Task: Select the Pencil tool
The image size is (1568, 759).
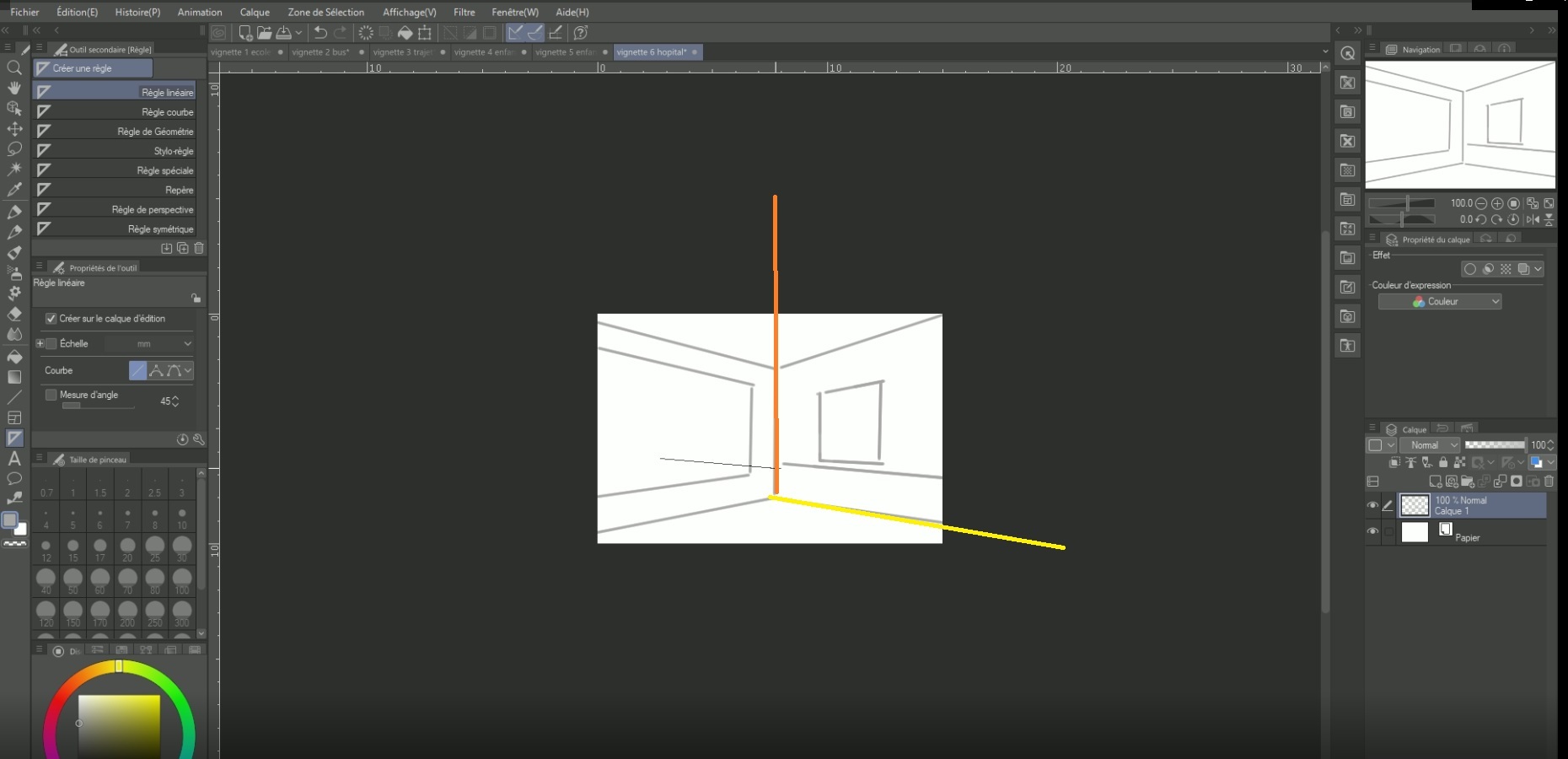Action: click(14, 232)
